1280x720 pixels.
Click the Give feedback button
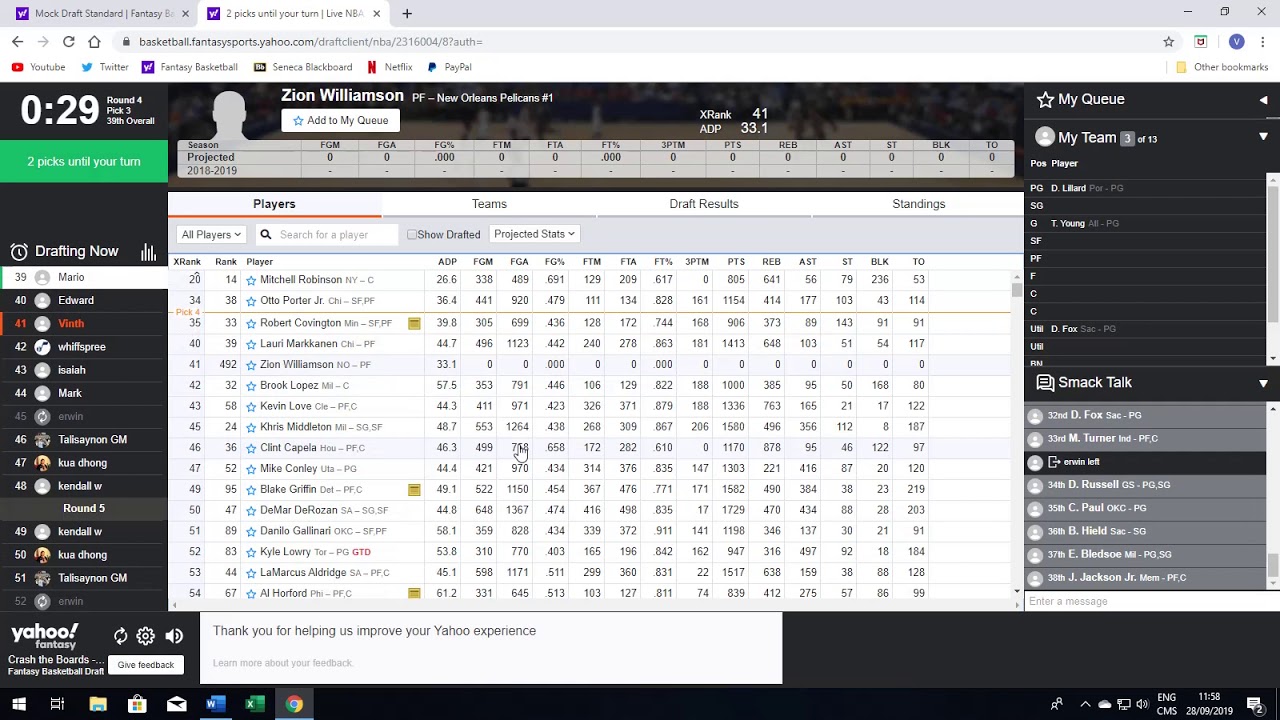tap(145, 665)
